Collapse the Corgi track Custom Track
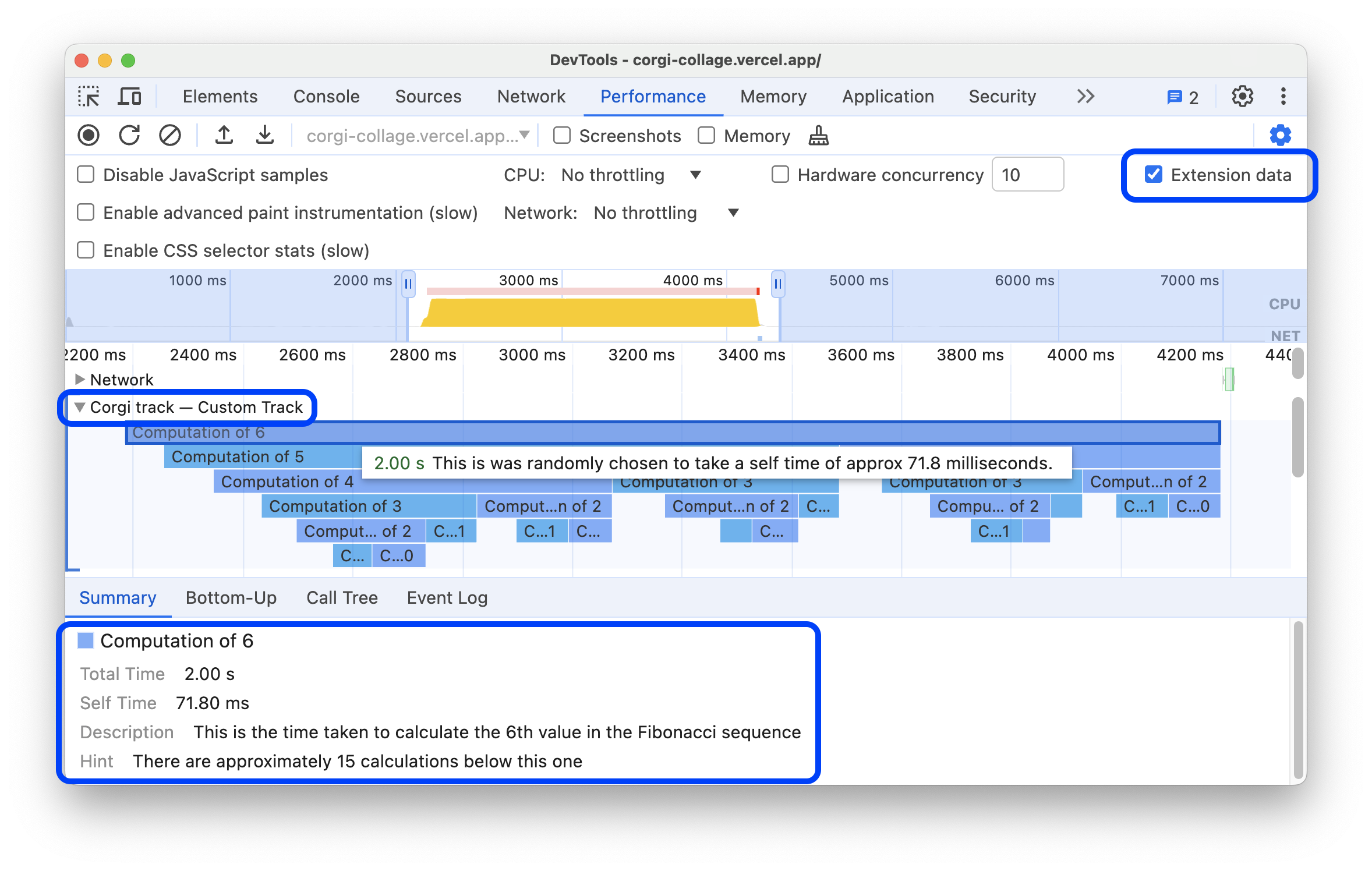 (79, 407)
